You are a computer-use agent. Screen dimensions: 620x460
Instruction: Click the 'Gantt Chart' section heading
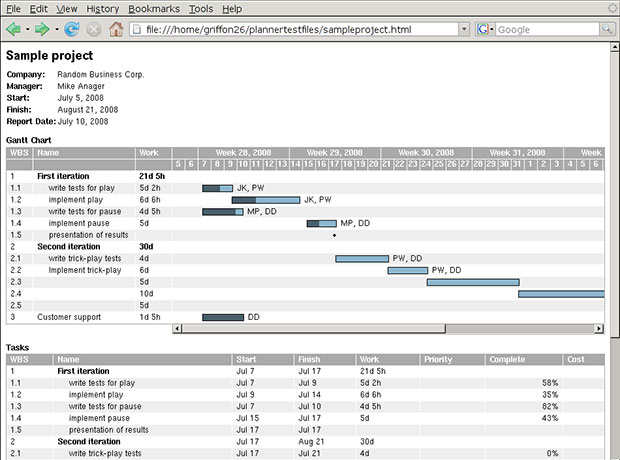pyautogui.click(x=28, y=140)
